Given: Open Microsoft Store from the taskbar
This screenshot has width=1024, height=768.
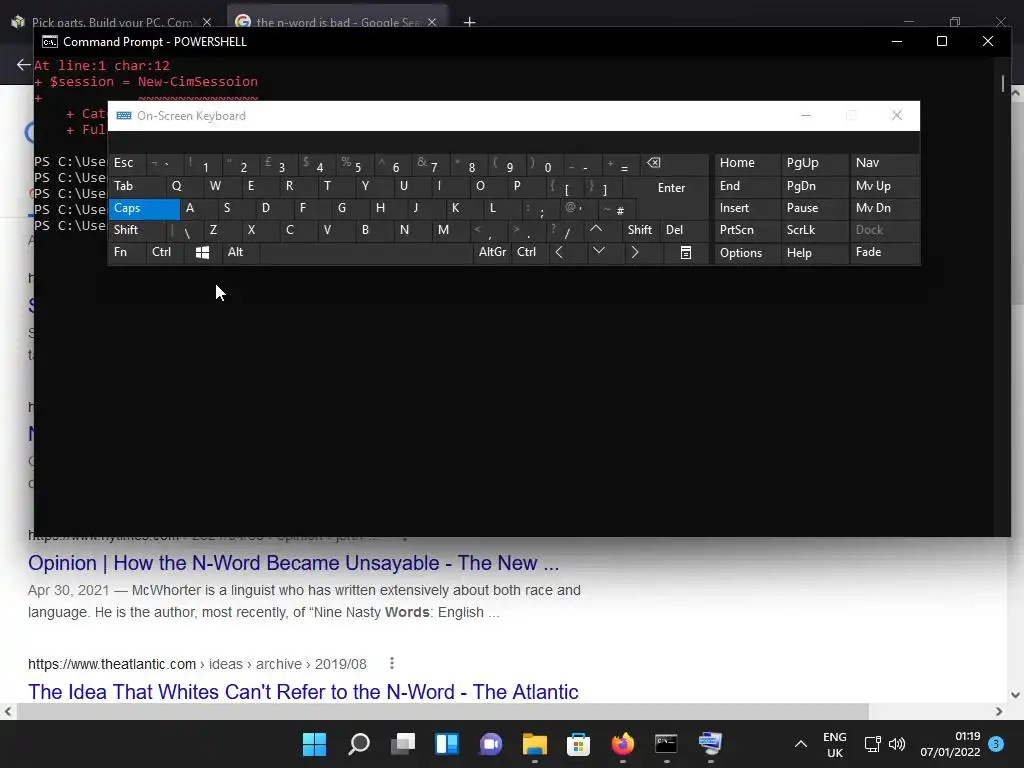Looking at the screenshot, I should pyautogui.click(x=579, y=744).
